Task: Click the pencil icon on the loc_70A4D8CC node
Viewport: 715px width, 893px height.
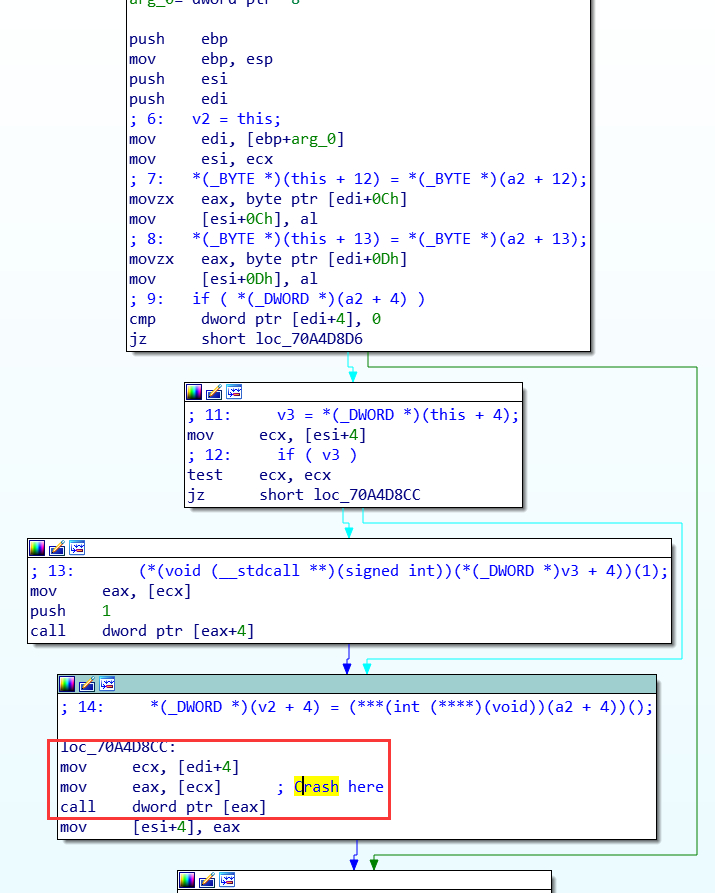Action: tap(87, 684)
